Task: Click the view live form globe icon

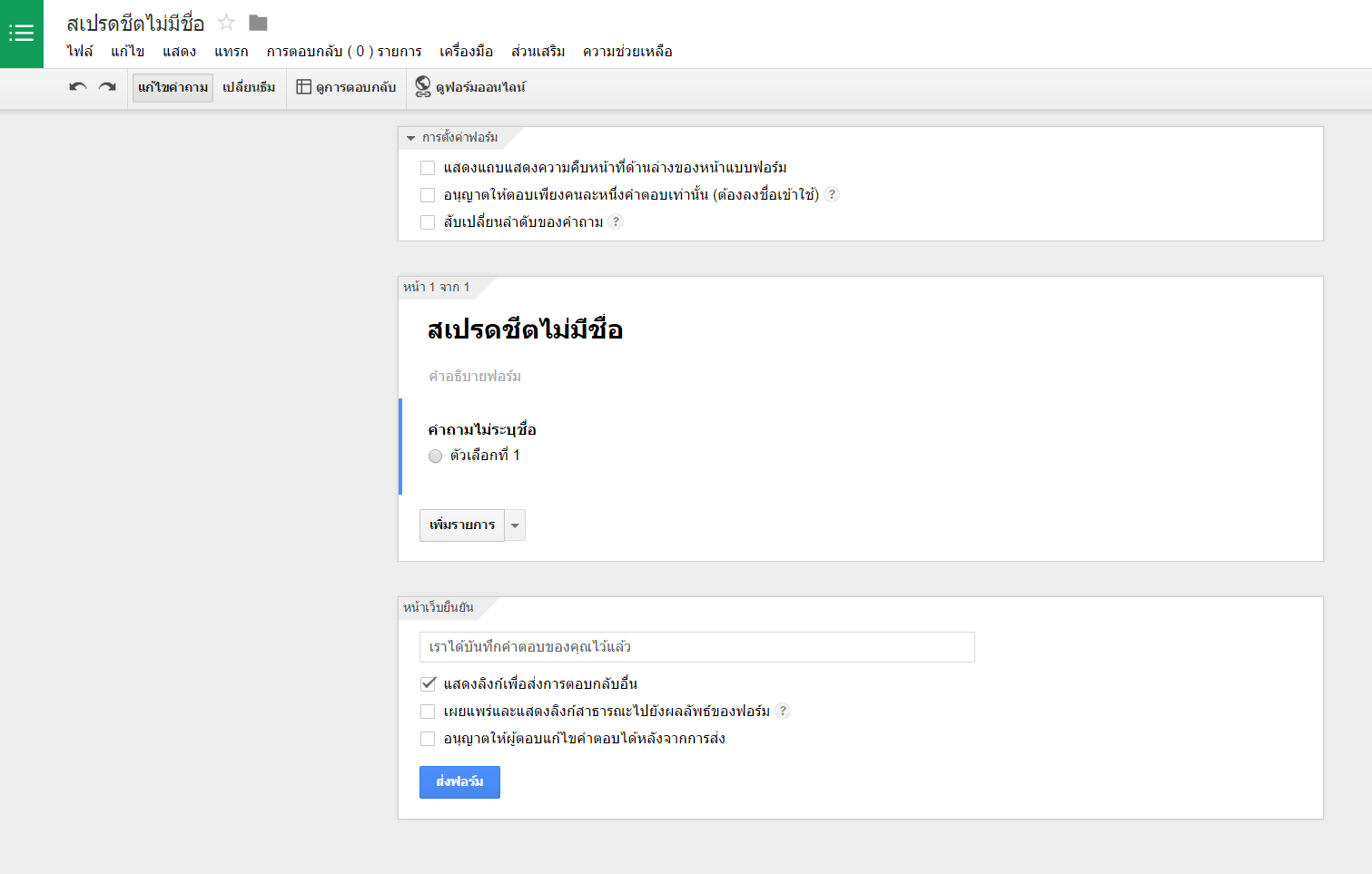Action: (423, 87)
